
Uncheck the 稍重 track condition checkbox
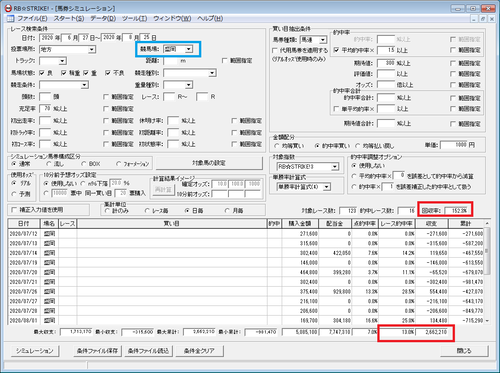[64, 73]
